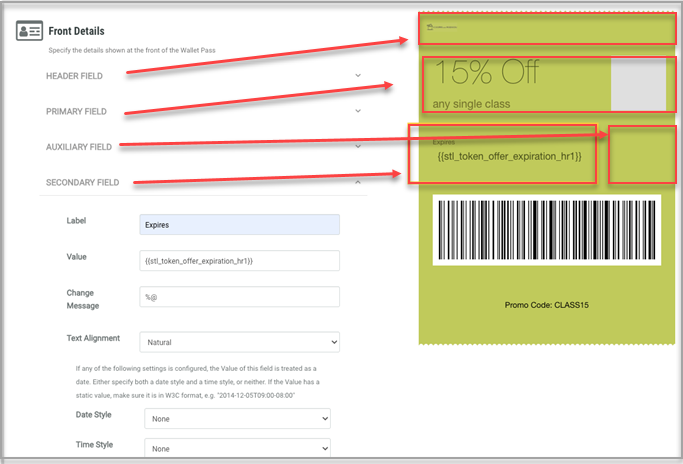This screenshot has height=464, width=683.
Task: Expand the Primary Field chevron
Action: (x=357, y=111)
